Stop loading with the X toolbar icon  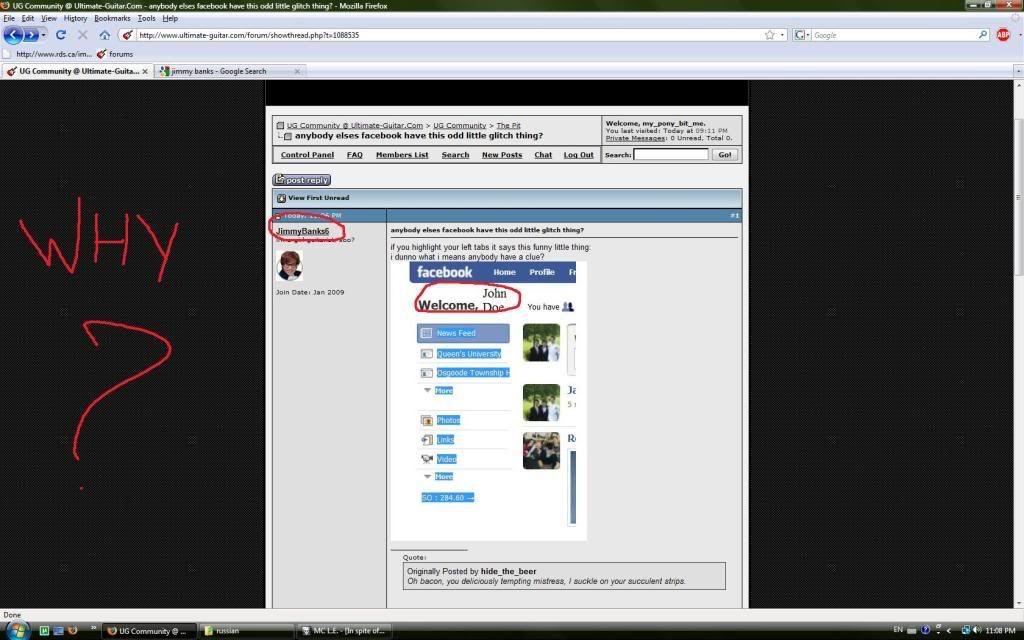click(82, 35)
